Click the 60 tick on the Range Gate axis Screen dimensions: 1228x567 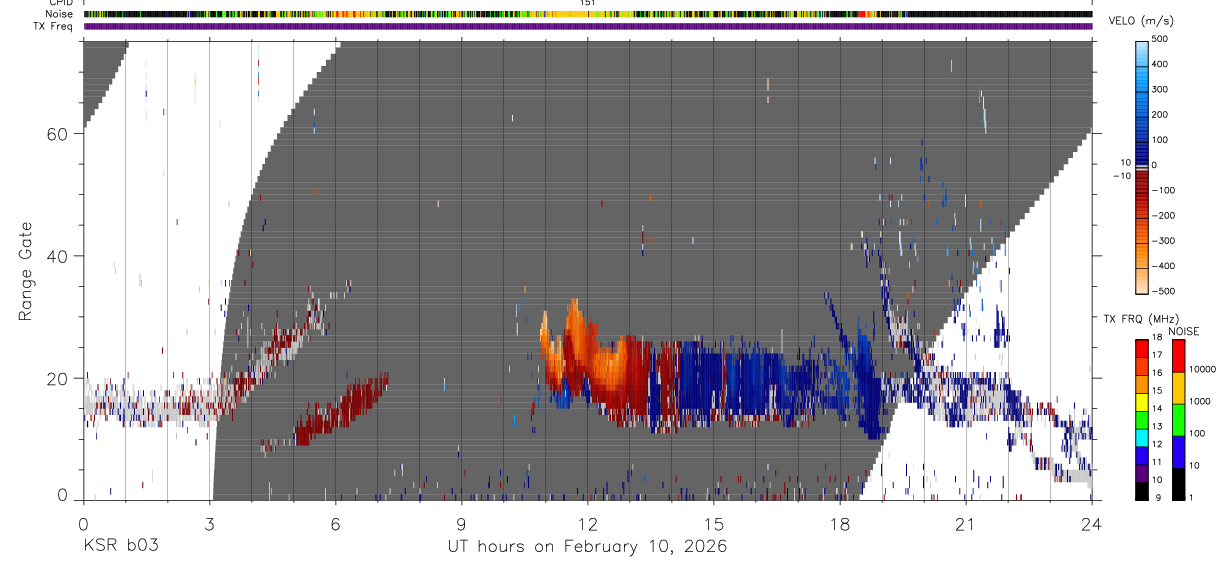tap(57, 134)
